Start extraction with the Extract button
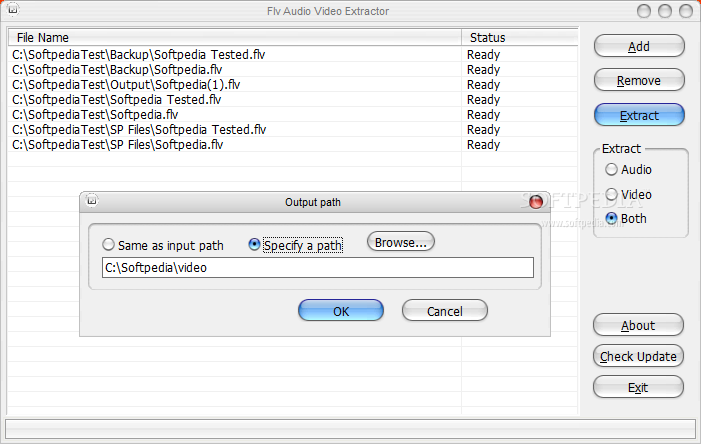Viewport: 701px width, 444px height. pyautogui.click(x=639, y=115)
